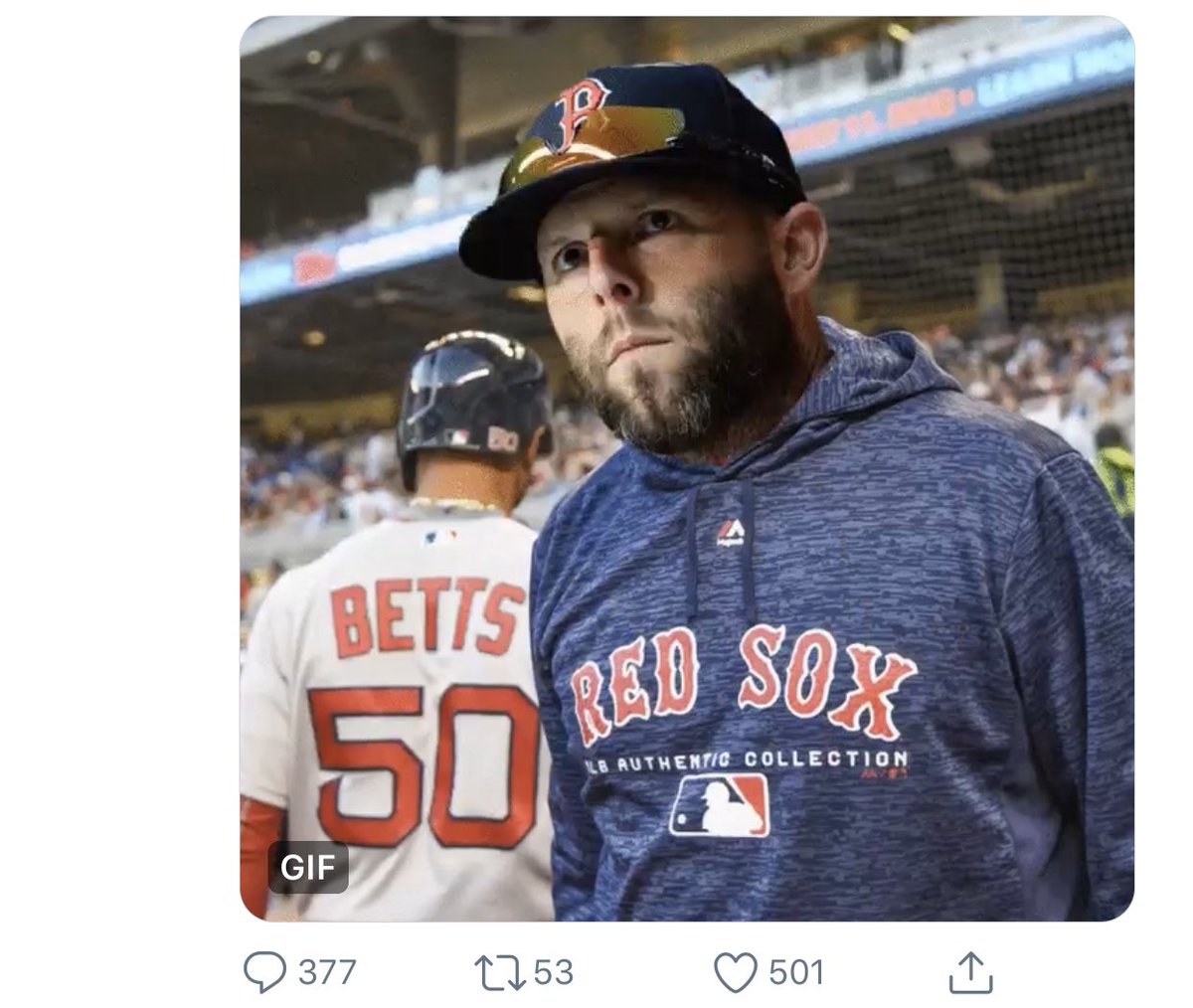Click the GIF badge on the image
This screenshot has width=1193, height=1008.
coord(308,867)
